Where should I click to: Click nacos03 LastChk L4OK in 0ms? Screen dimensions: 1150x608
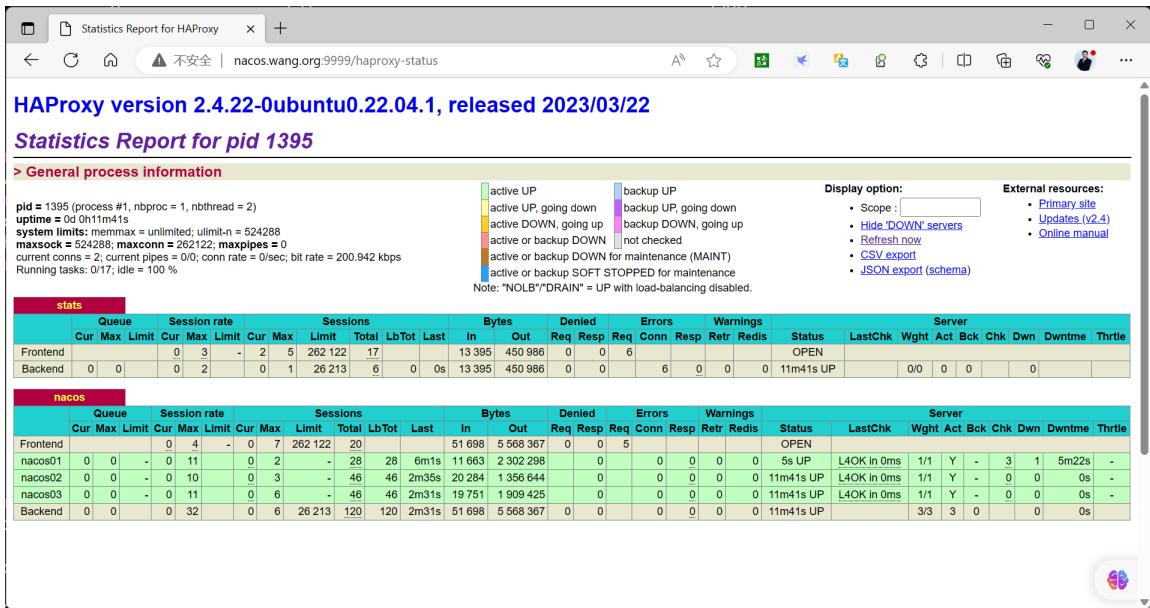click(869, 494)
